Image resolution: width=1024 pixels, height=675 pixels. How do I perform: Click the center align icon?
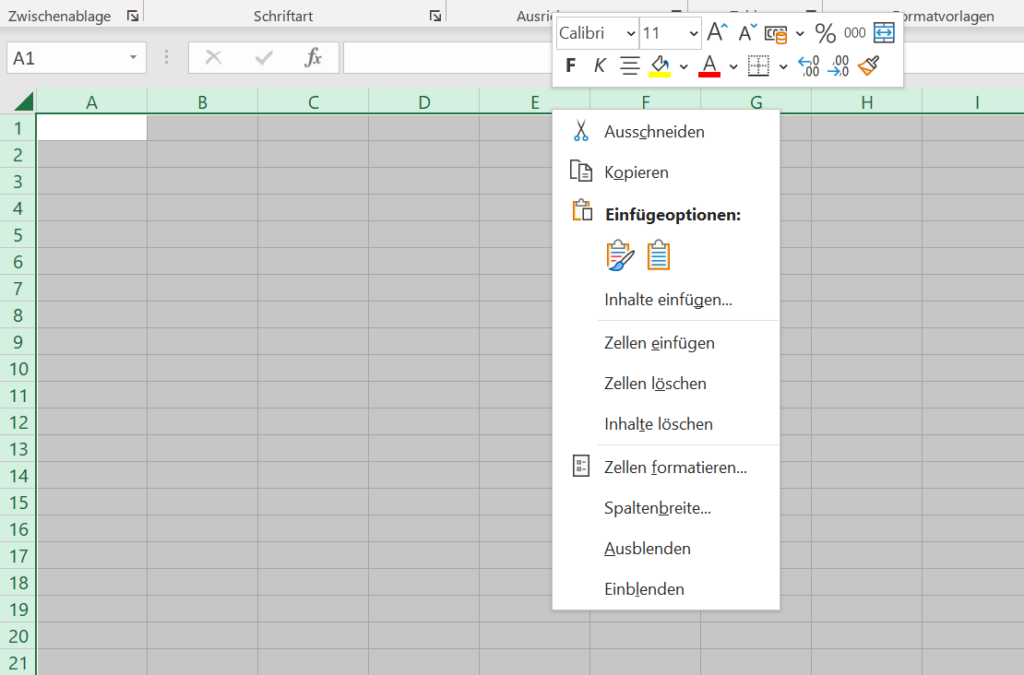pos(630,66)
